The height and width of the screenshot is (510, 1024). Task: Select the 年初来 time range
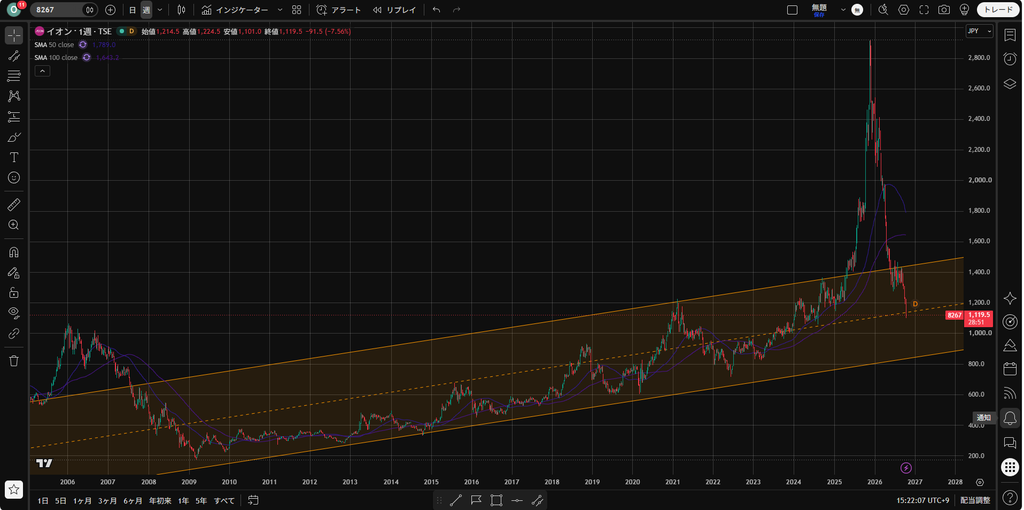[160, 501]
